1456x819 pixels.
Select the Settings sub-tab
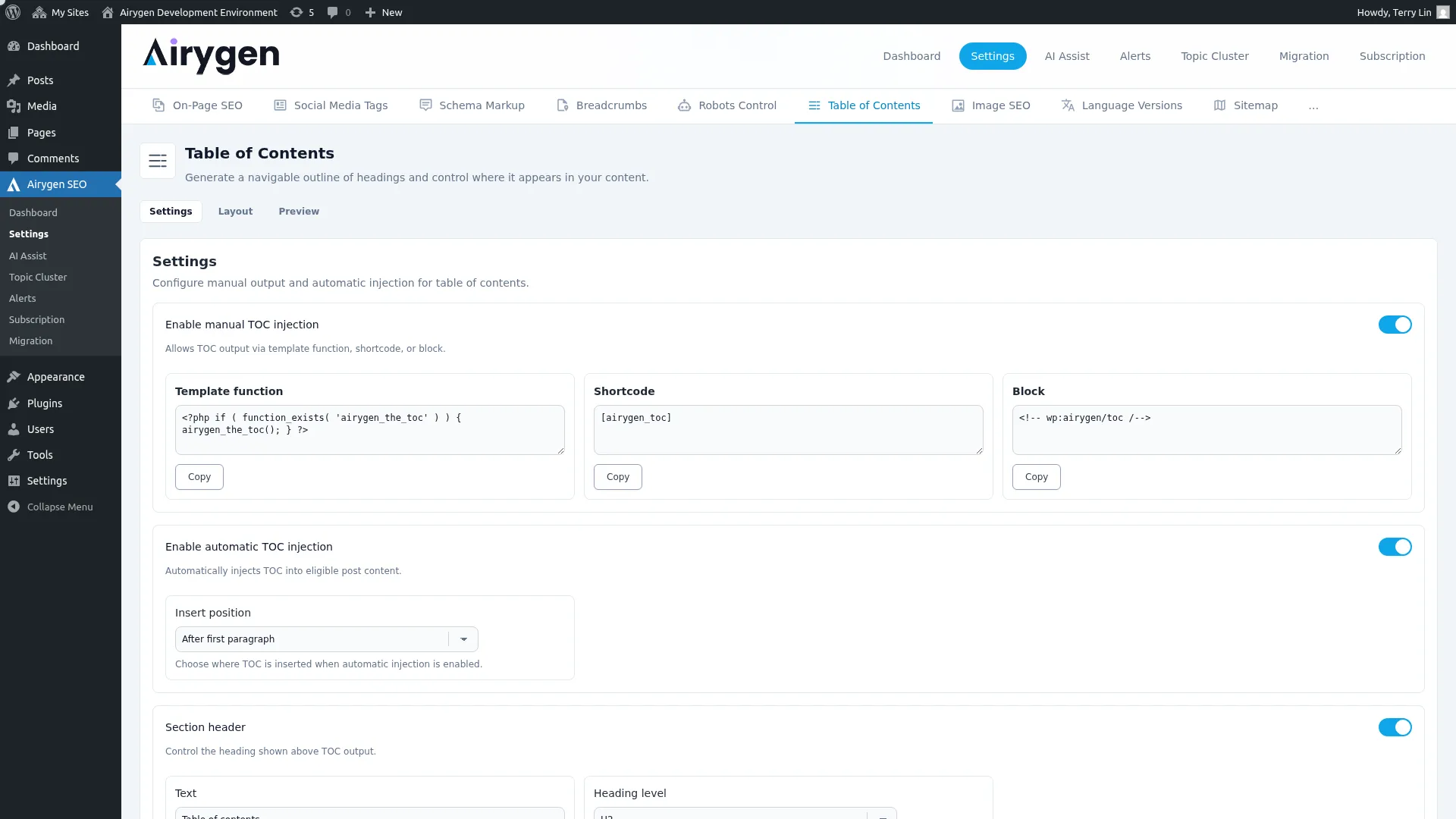pyautogui.click(x=171, y=212)
